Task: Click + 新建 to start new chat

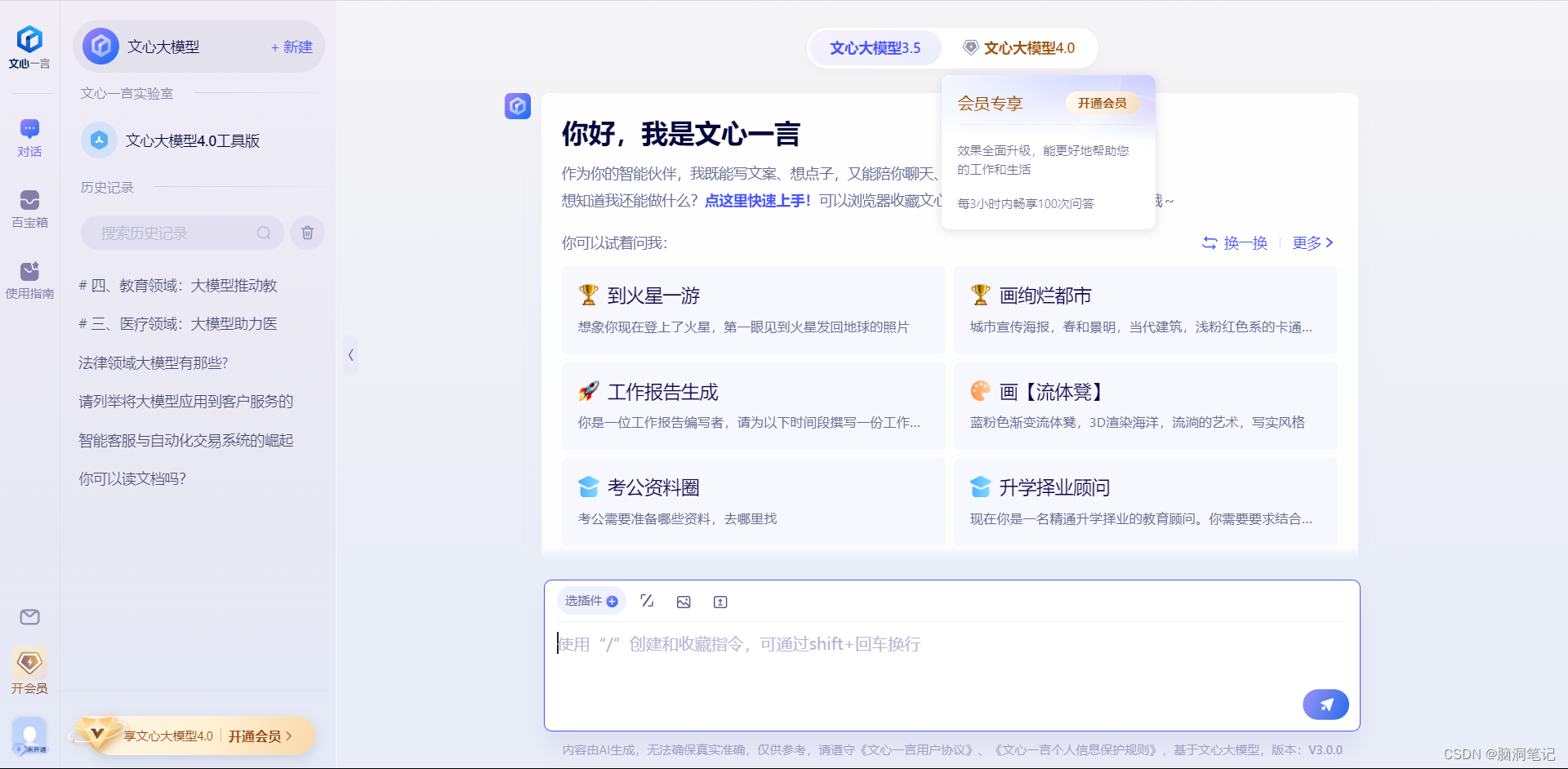Action: pos(292,47)
